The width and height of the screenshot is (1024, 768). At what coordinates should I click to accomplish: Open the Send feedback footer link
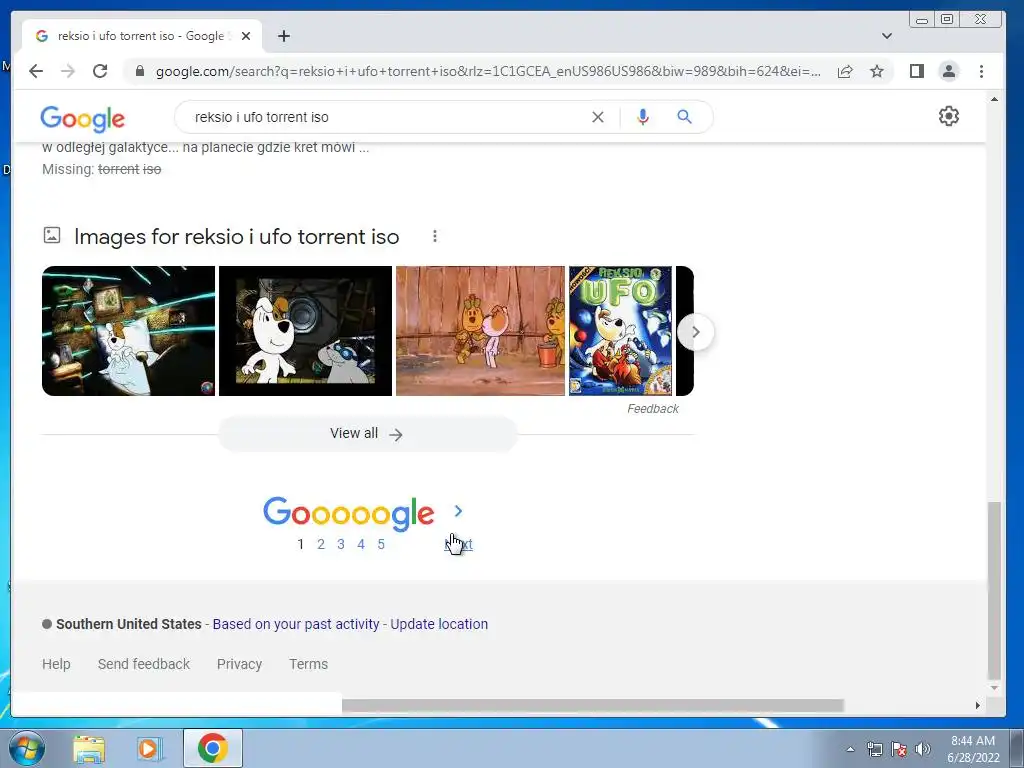coord(144,664)
